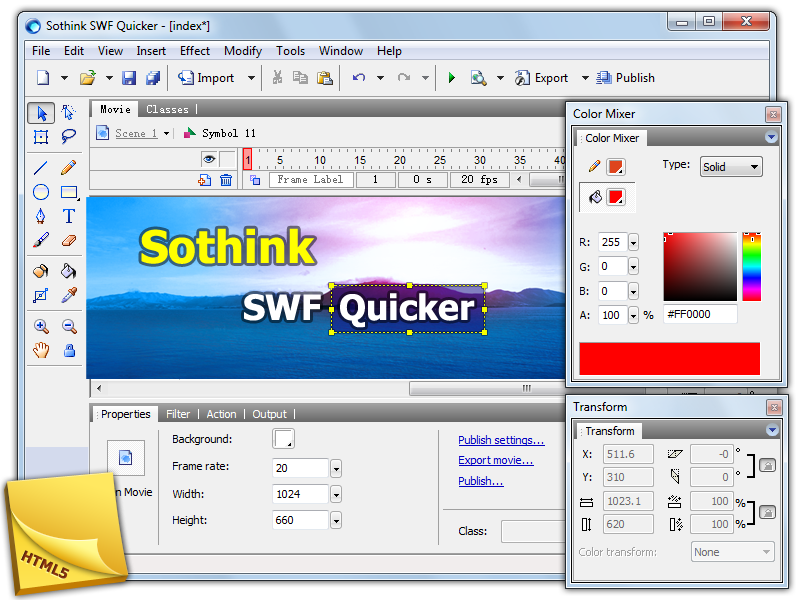Click the Export movie link

[x=495, y=460]
